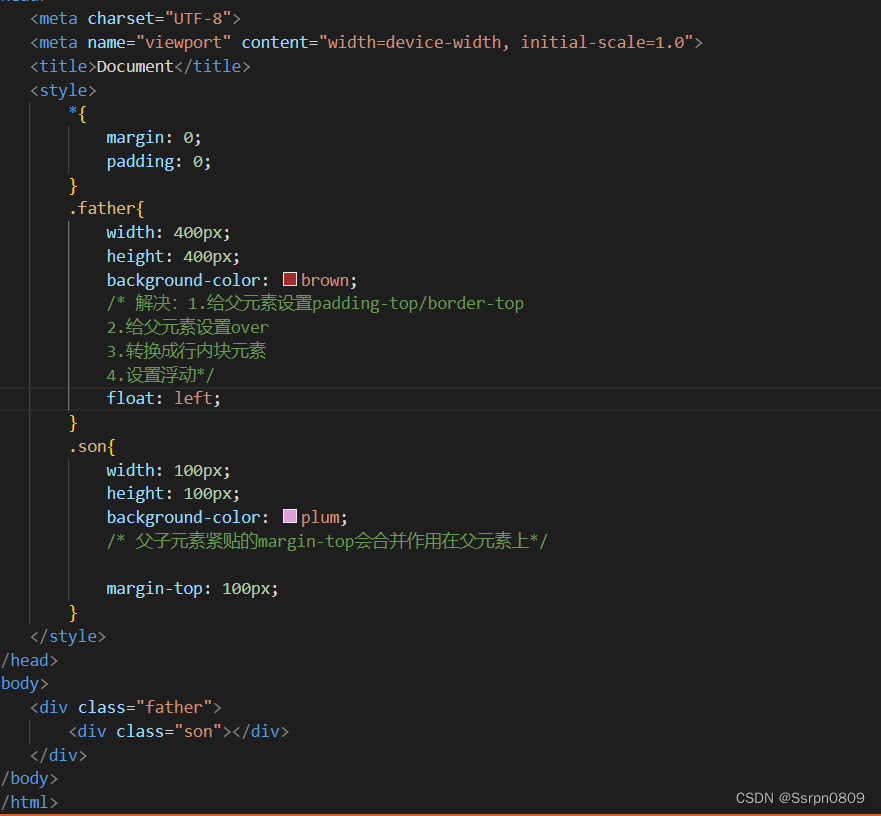Viewport: 881px width, 816px height.
Task: Click the comment line '3.转换成行内块元素'
Action: 187,351
